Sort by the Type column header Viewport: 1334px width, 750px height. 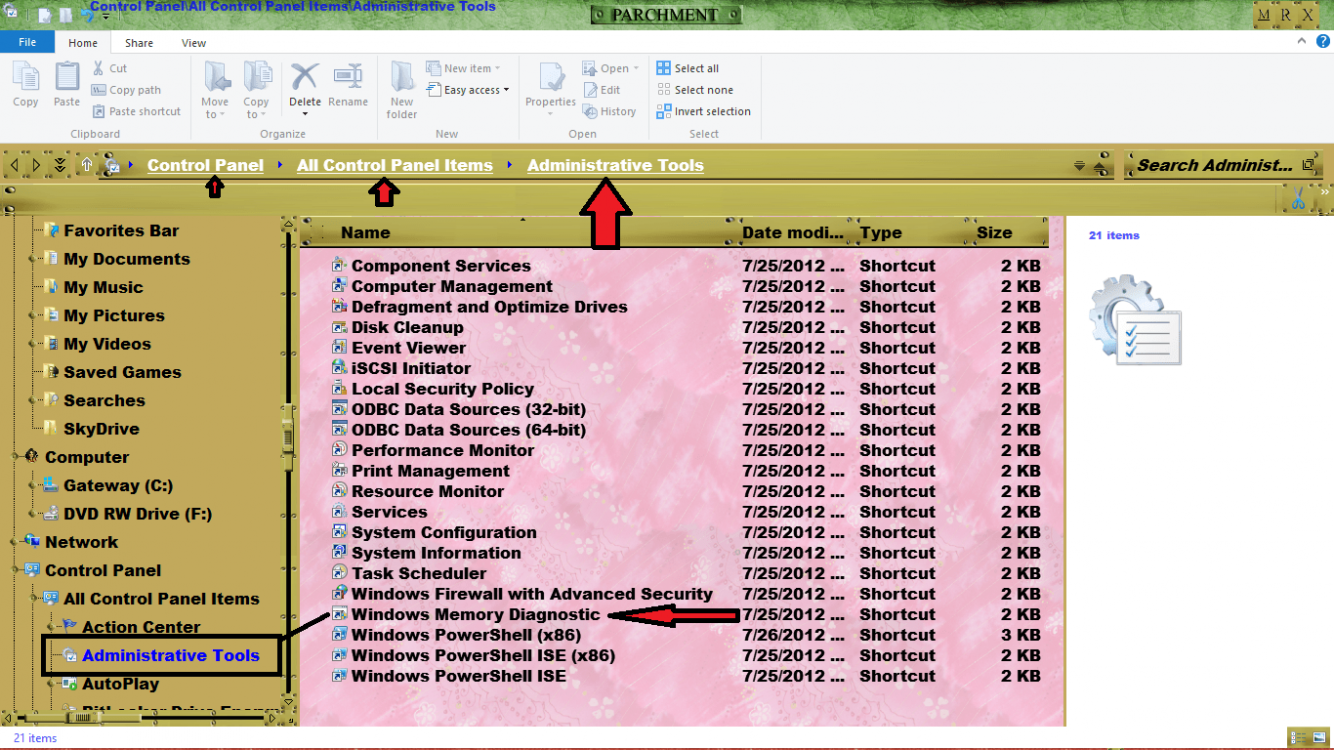[x=880, y=232]
